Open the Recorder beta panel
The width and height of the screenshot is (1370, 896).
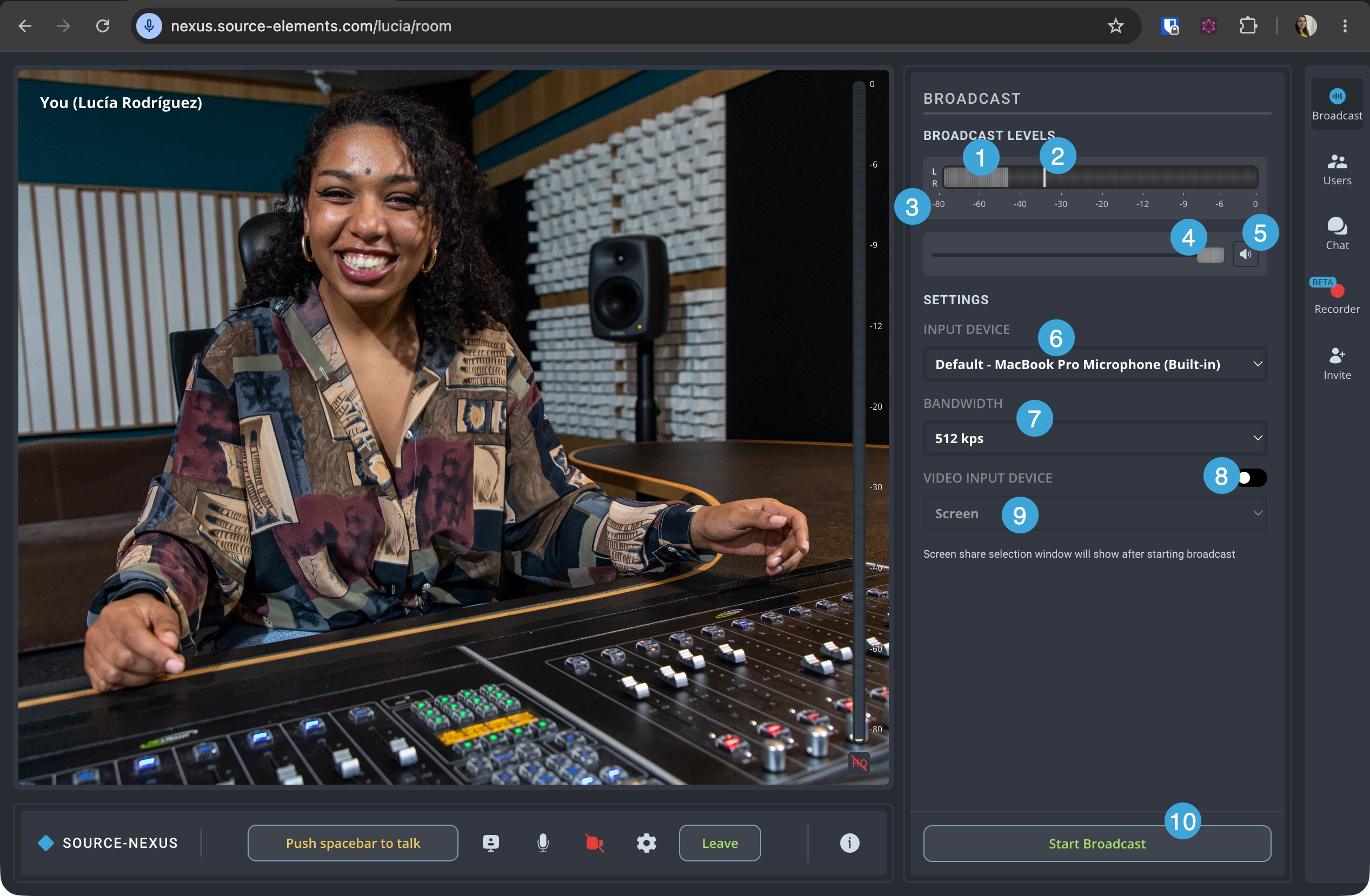click(x=1336, y=297)
